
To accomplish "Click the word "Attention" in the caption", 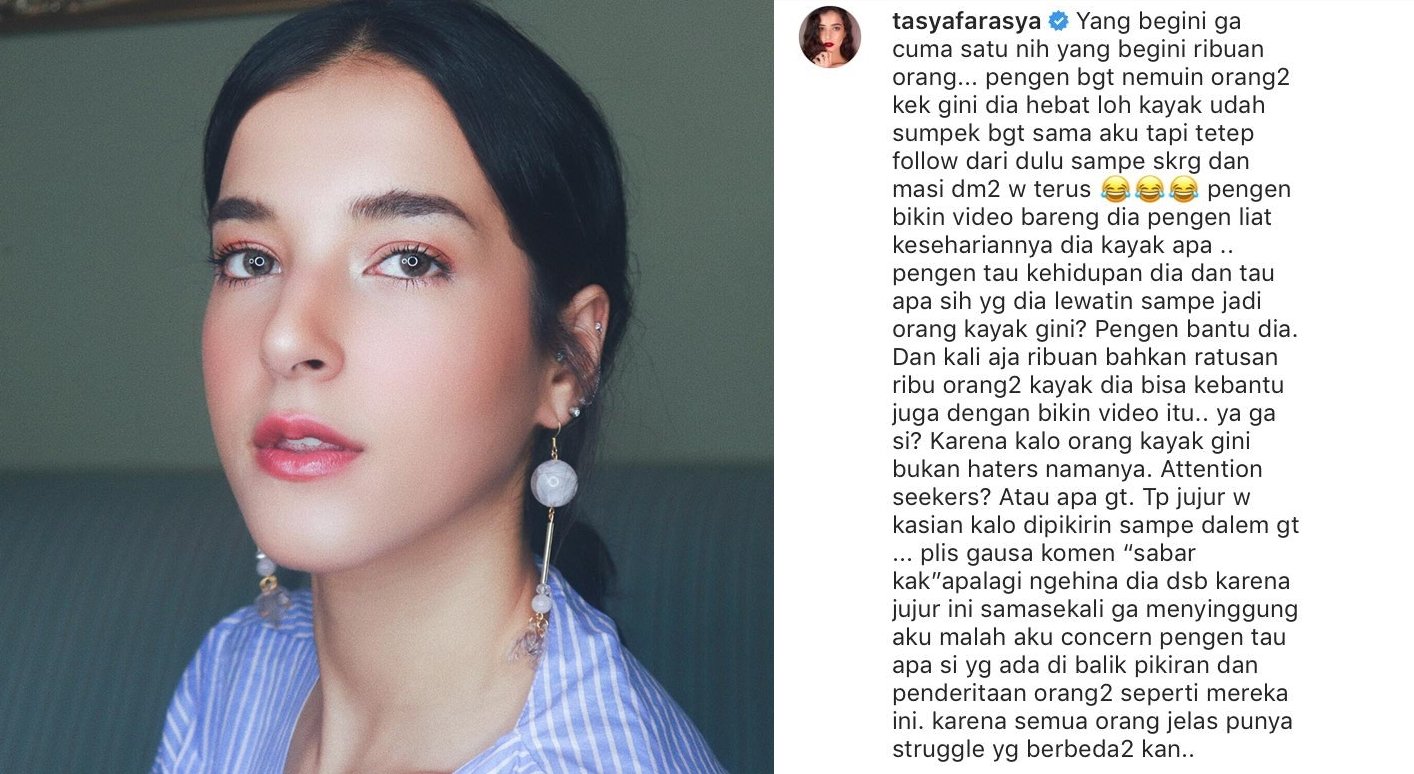I will (1217, 469).
